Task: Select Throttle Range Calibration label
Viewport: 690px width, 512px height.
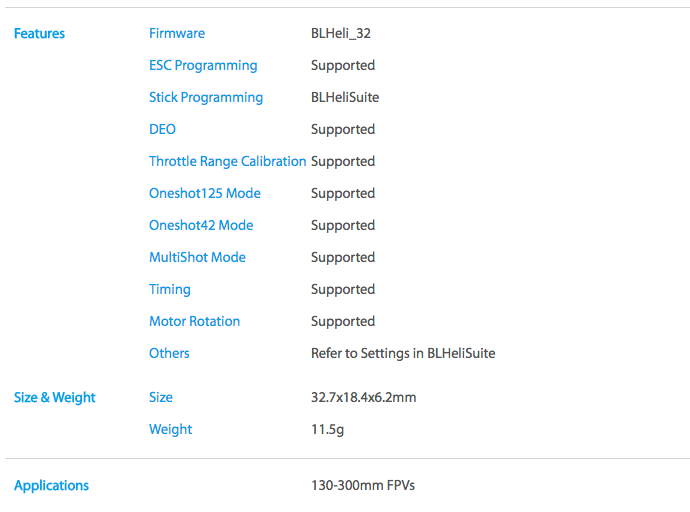Action: (x=228, y=161)
